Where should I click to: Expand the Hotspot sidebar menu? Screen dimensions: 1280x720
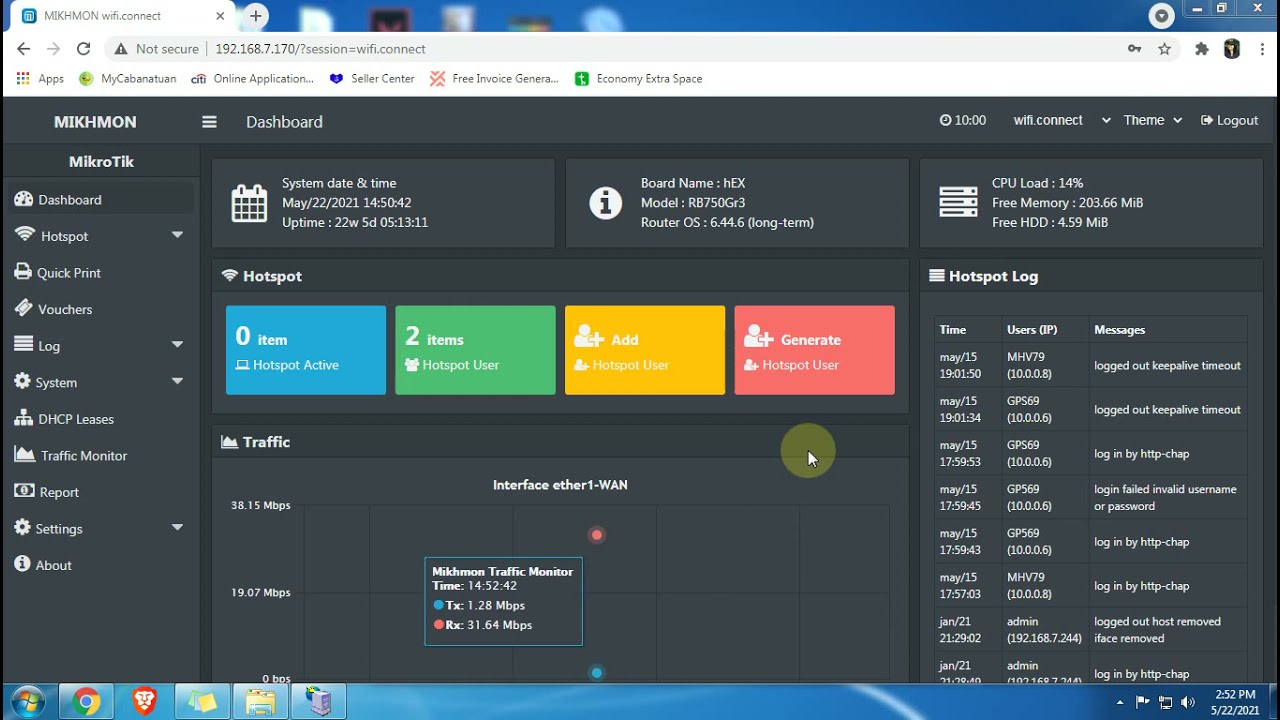(x=100, y=236)
